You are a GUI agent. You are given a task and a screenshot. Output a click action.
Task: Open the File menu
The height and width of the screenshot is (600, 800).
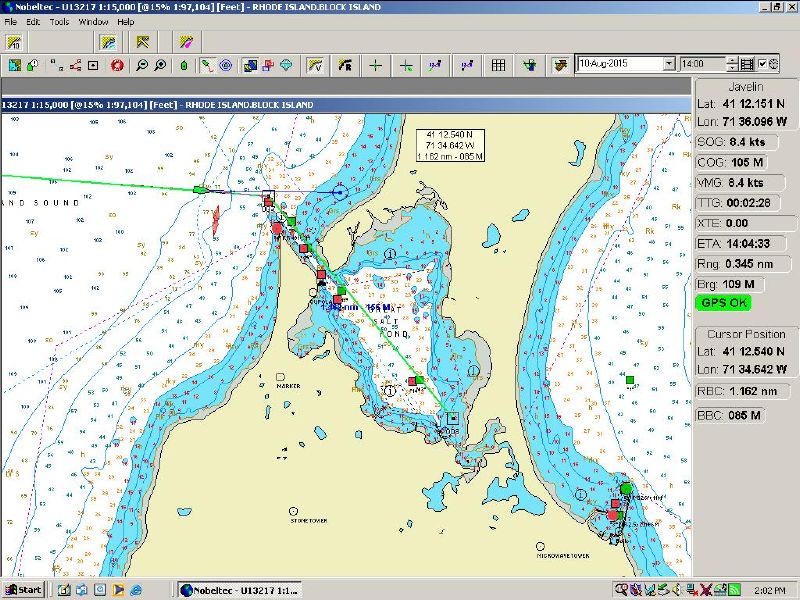click(x=11, y=21)
